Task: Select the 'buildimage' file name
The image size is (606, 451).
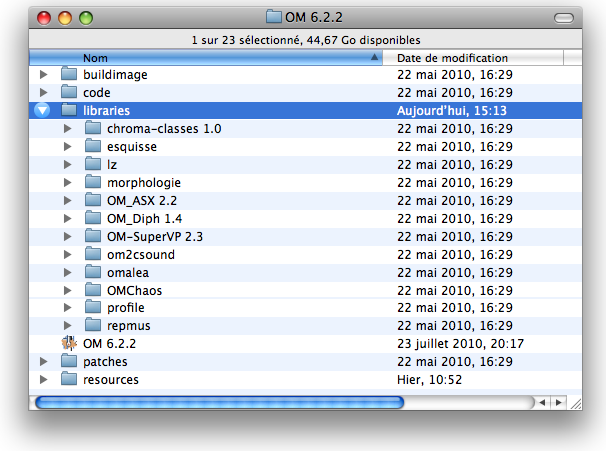Action: [x=115, y=75]
